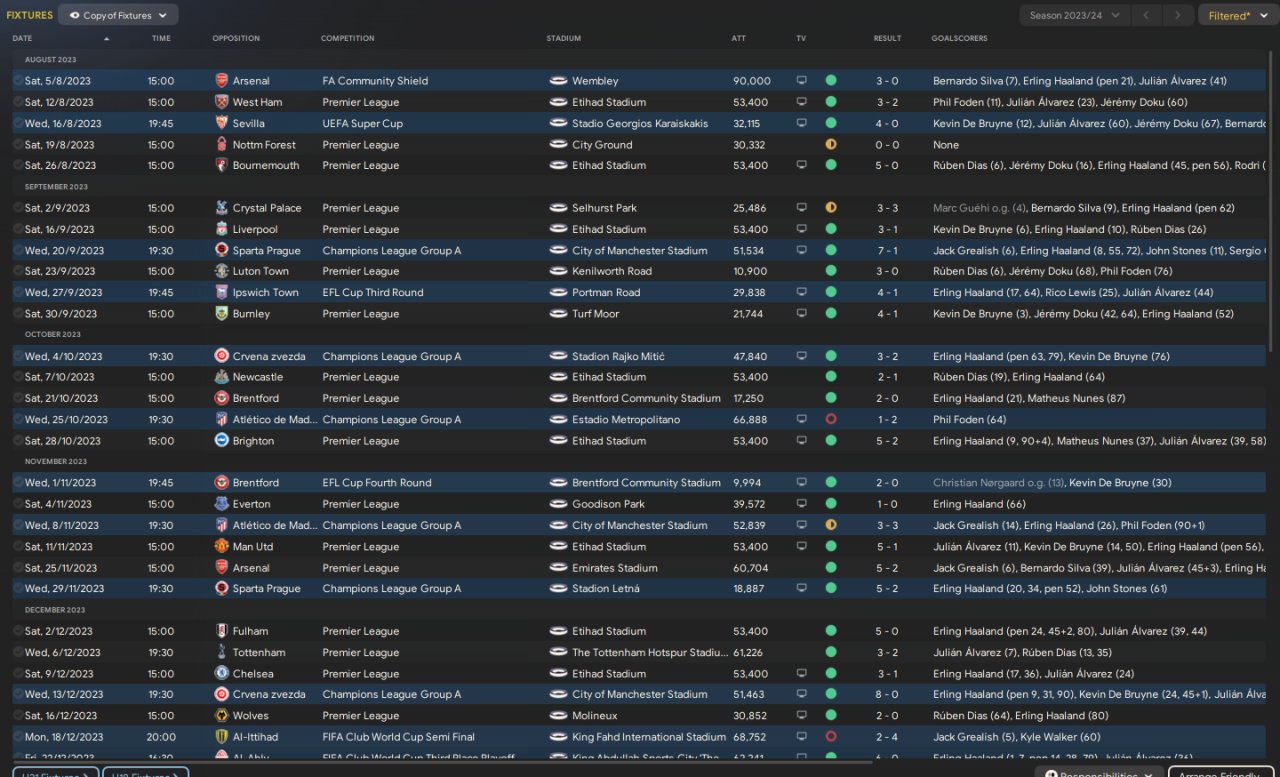Sort by the Result column header
The width and height of the screenshot is (1280, 777).
point(887,38)
